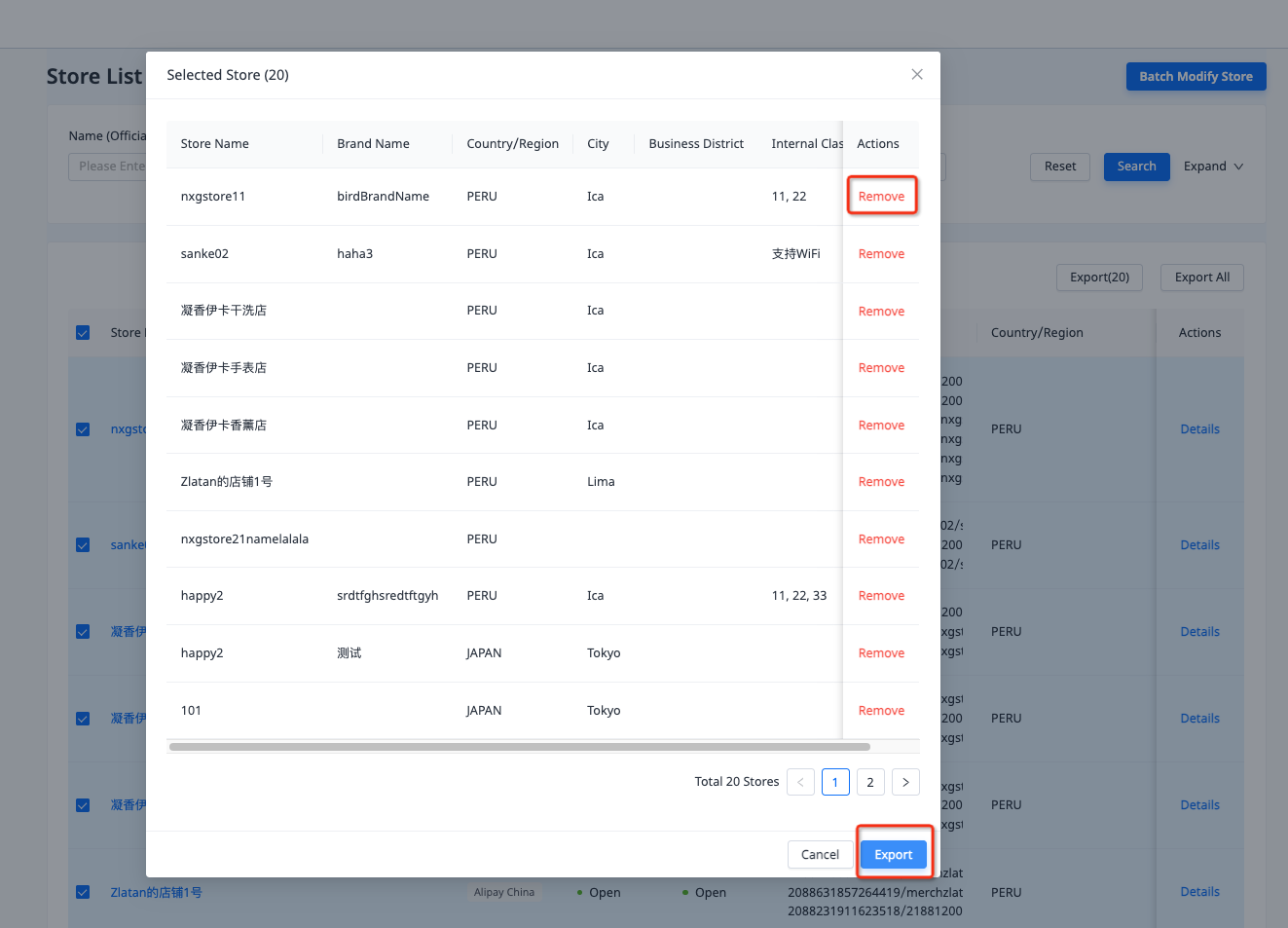Expand the search filters chevron
Image resolution: width=1288 pixels, height=928 pixels.
click(1238, 167)
